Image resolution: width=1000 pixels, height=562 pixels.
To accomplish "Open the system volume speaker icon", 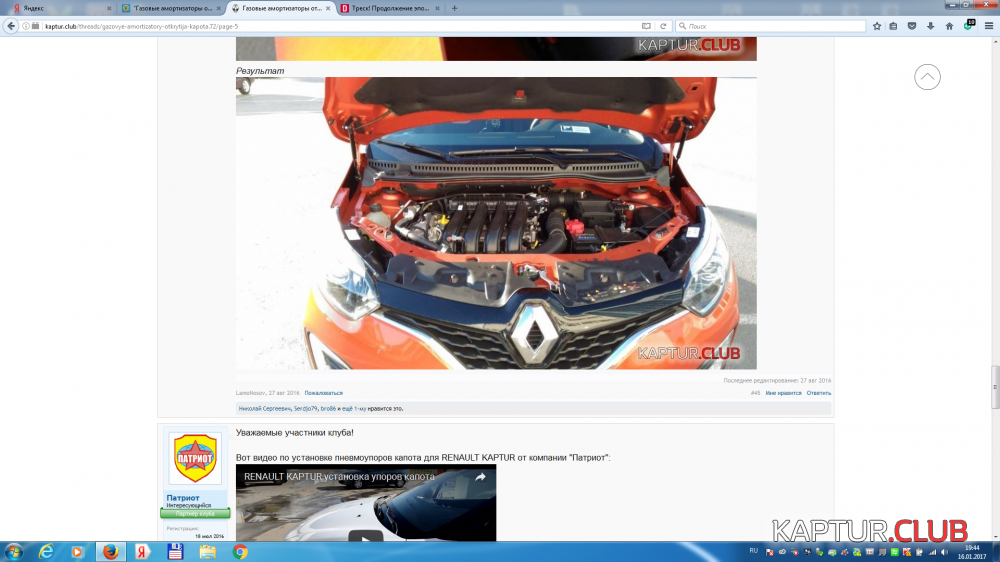I will (945, 552).
